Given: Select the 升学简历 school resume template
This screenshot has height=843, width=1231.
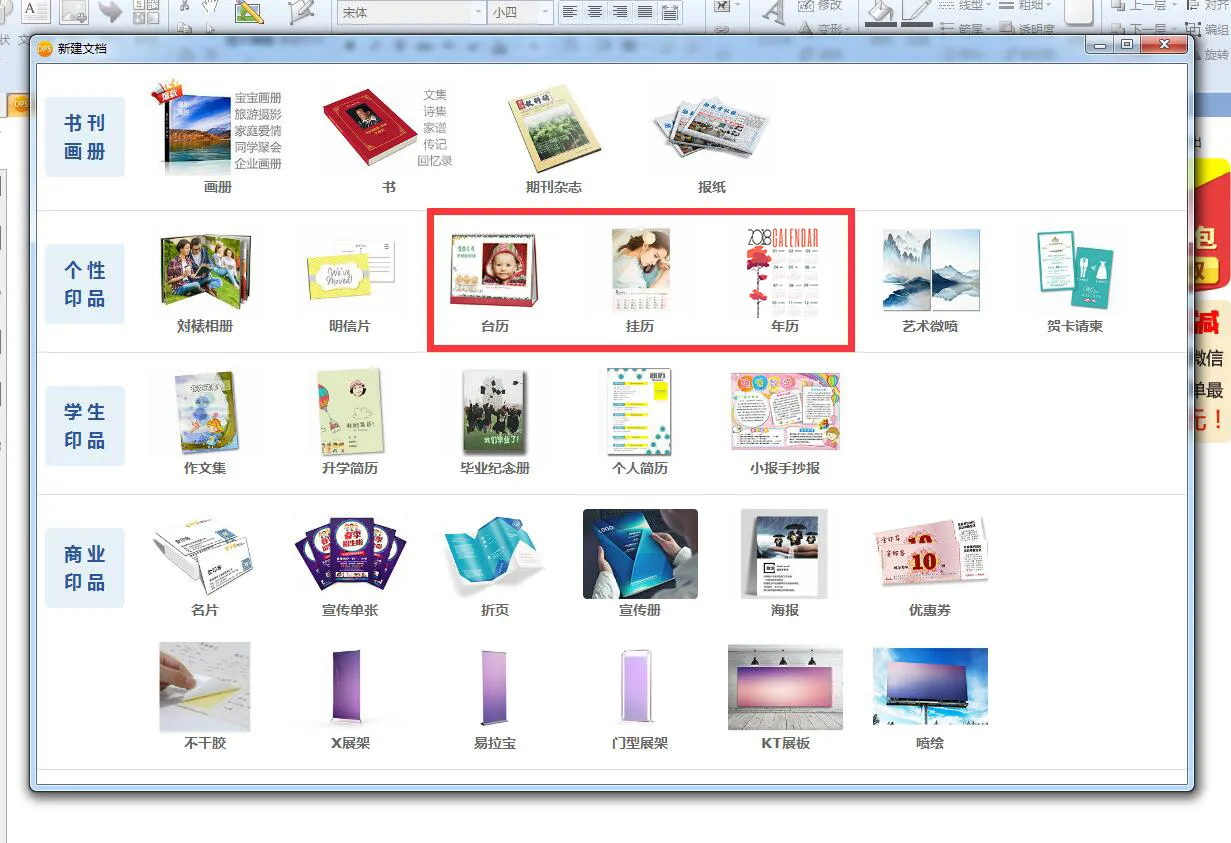Looking at the screenshot, I should (350, 413).
